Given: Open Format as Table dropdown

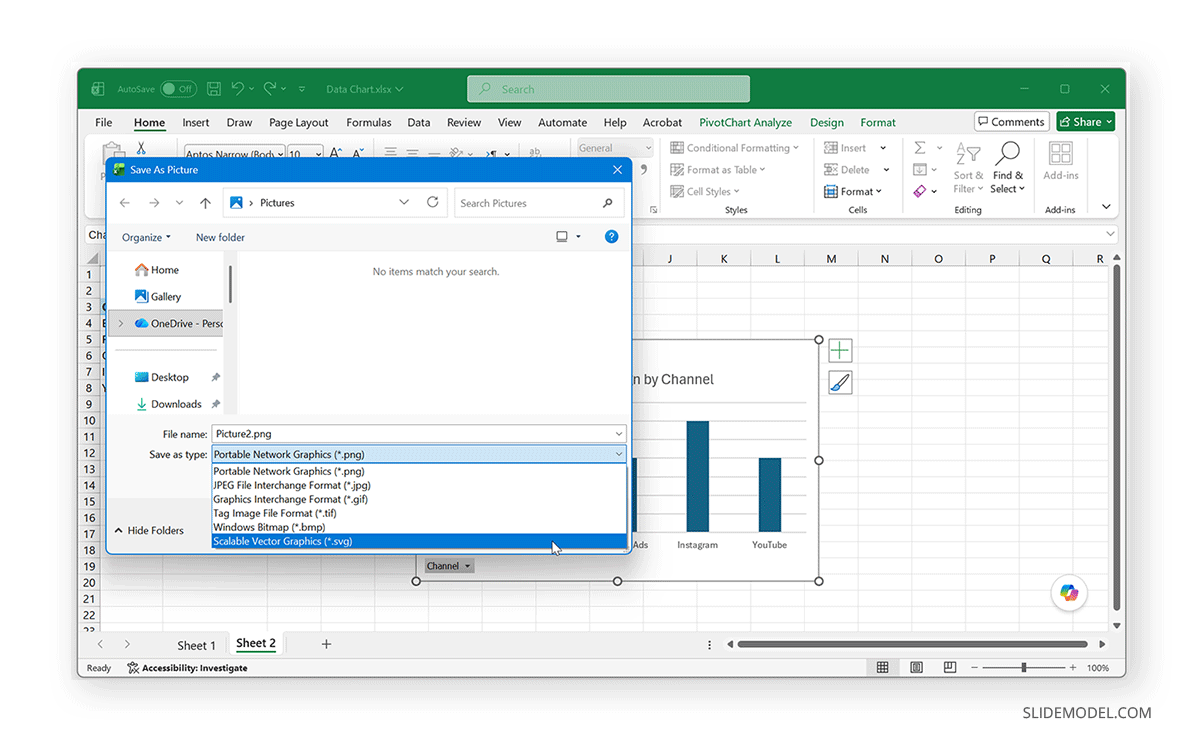Looking at the screenshot, I should click(x=718, y=170).
